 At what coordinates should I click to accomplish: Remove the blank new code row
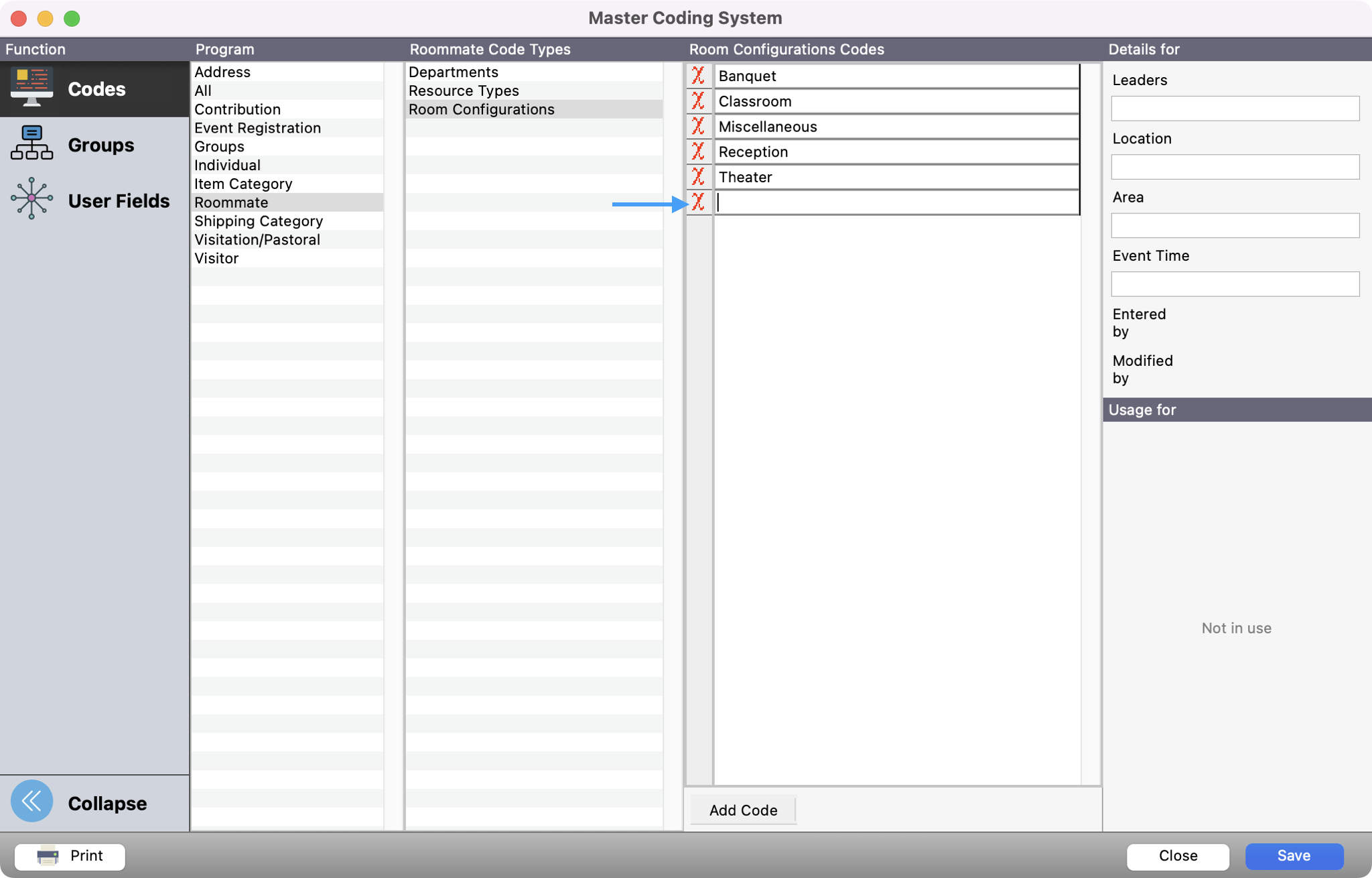click(x=698, y=202)
